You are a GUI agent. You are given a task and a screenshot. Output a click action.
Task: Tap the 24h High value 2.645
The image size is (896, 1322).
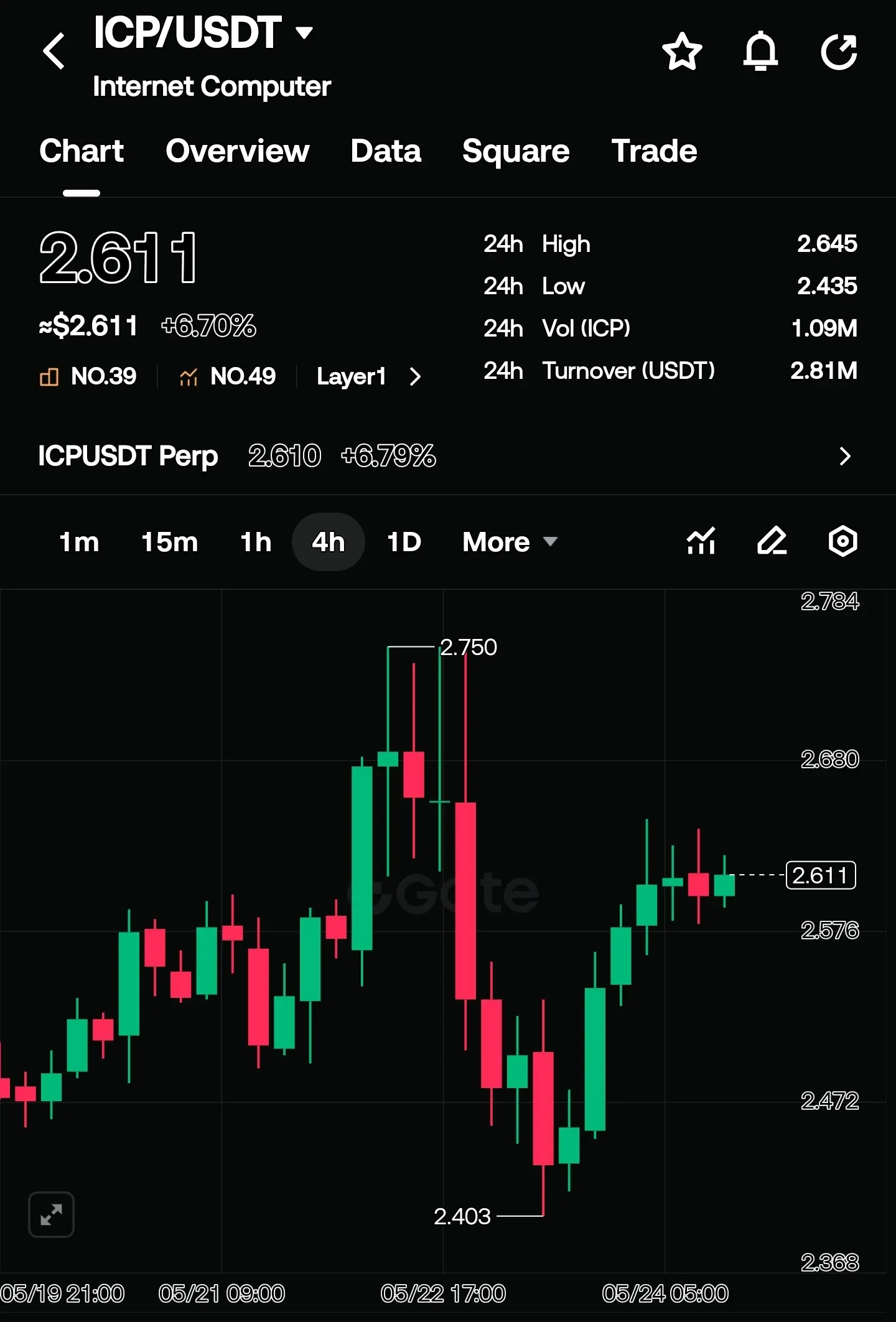[x=827, y=244]
